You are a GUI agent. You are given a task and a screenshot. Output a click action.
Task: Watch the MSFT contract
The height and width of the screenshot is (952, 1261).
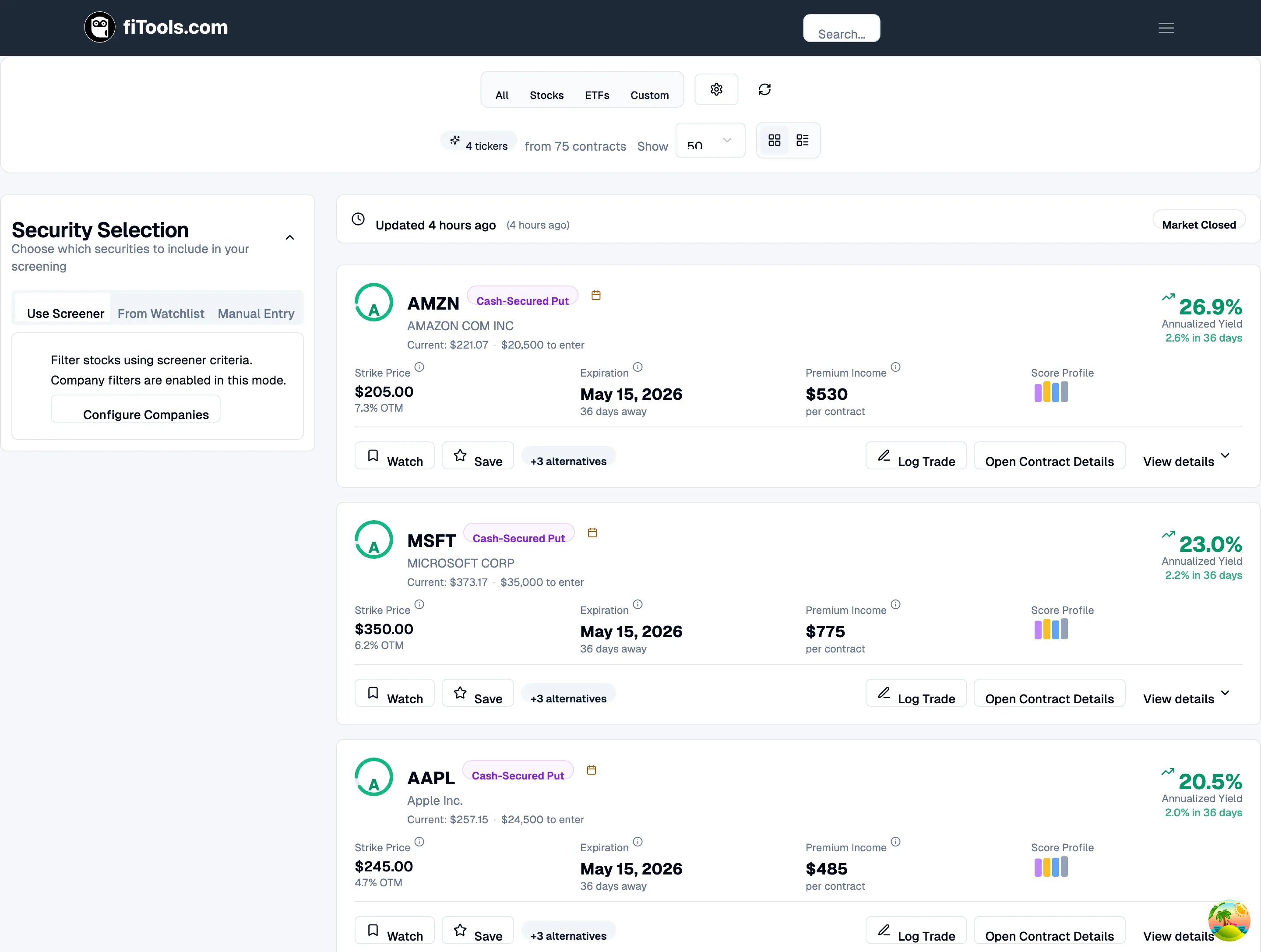pyautogui.click(x=395, y=693)
